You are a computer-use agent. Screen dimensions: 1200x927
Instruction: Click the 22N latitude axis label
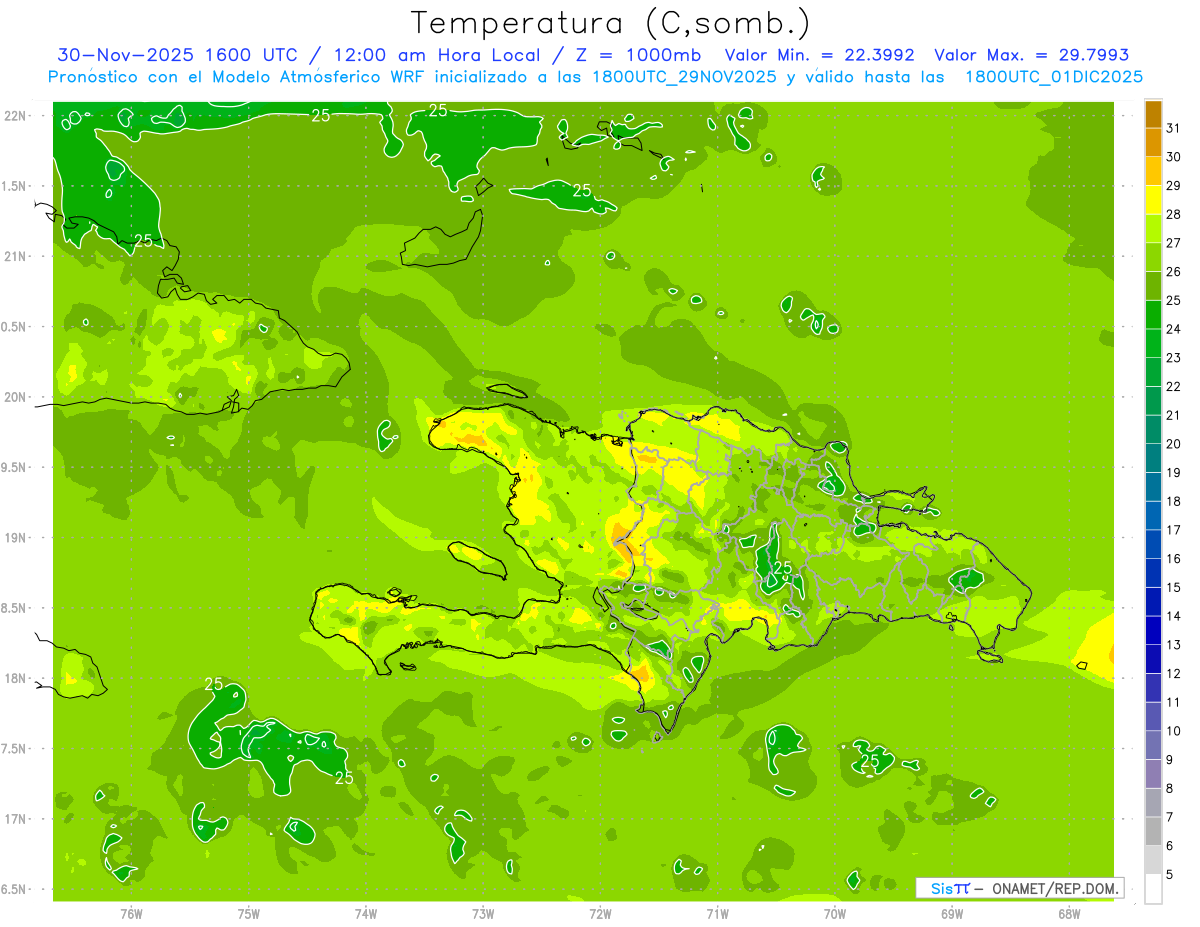pyautogui.click(x=15, y=116)
